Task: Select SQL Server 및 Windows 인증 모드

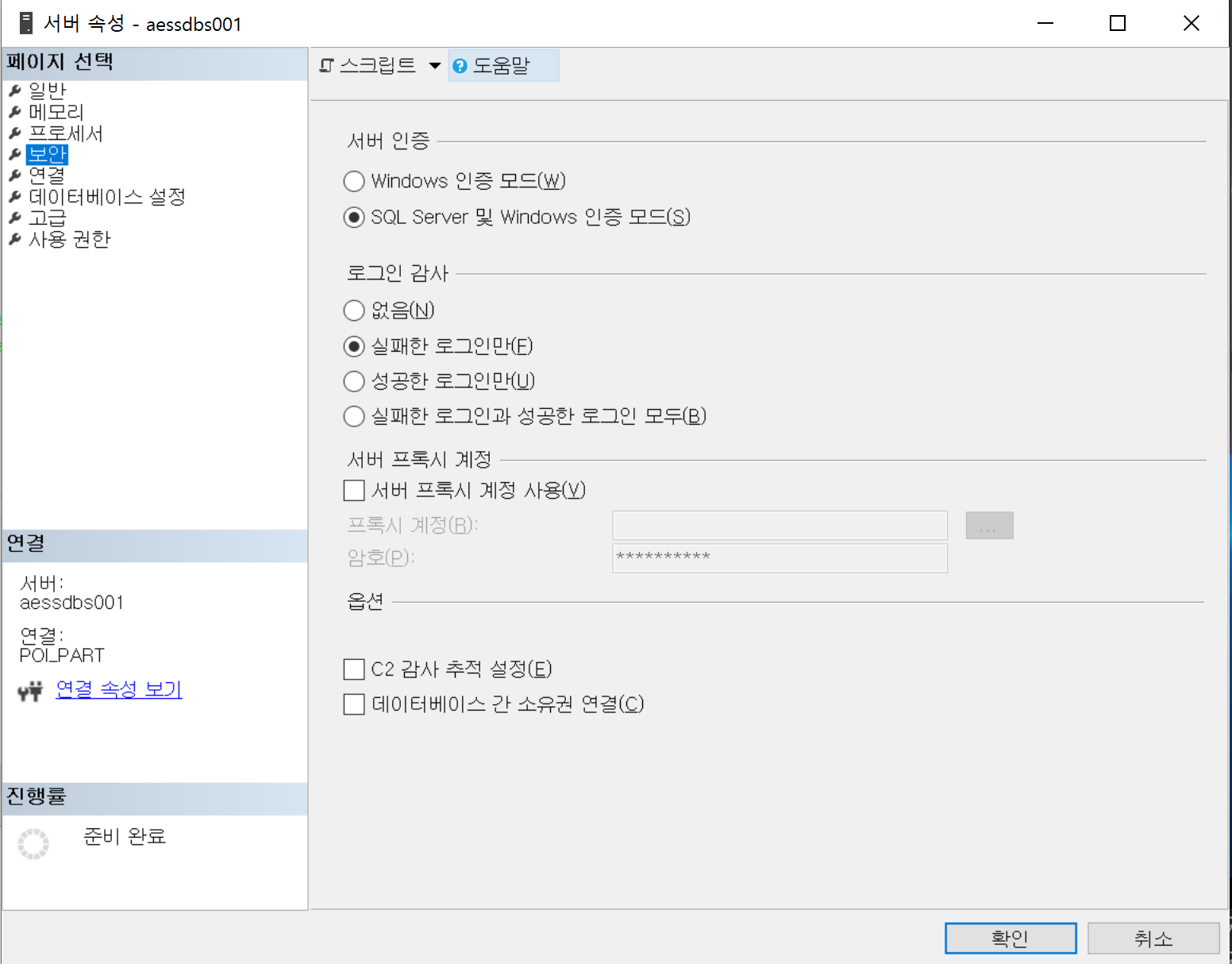Action: coord(354,218)
